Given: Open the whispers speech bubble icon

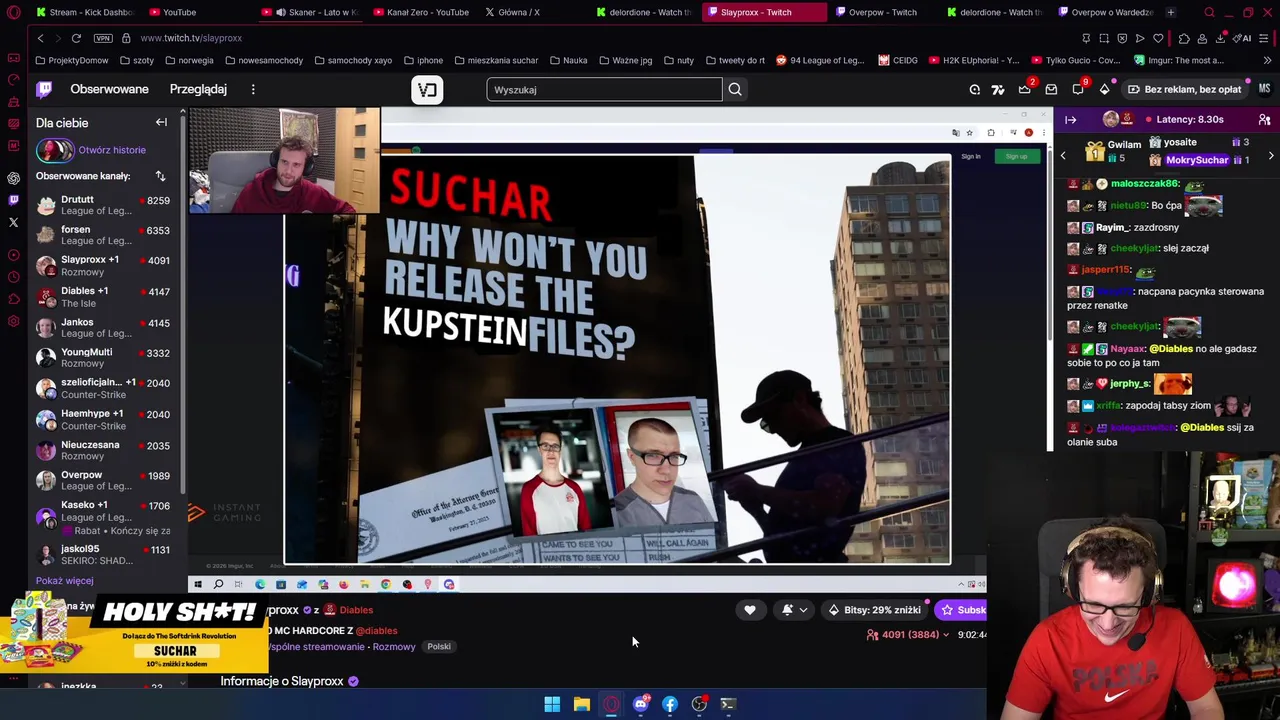Looking at the screenshot, I should [1078, 89].
